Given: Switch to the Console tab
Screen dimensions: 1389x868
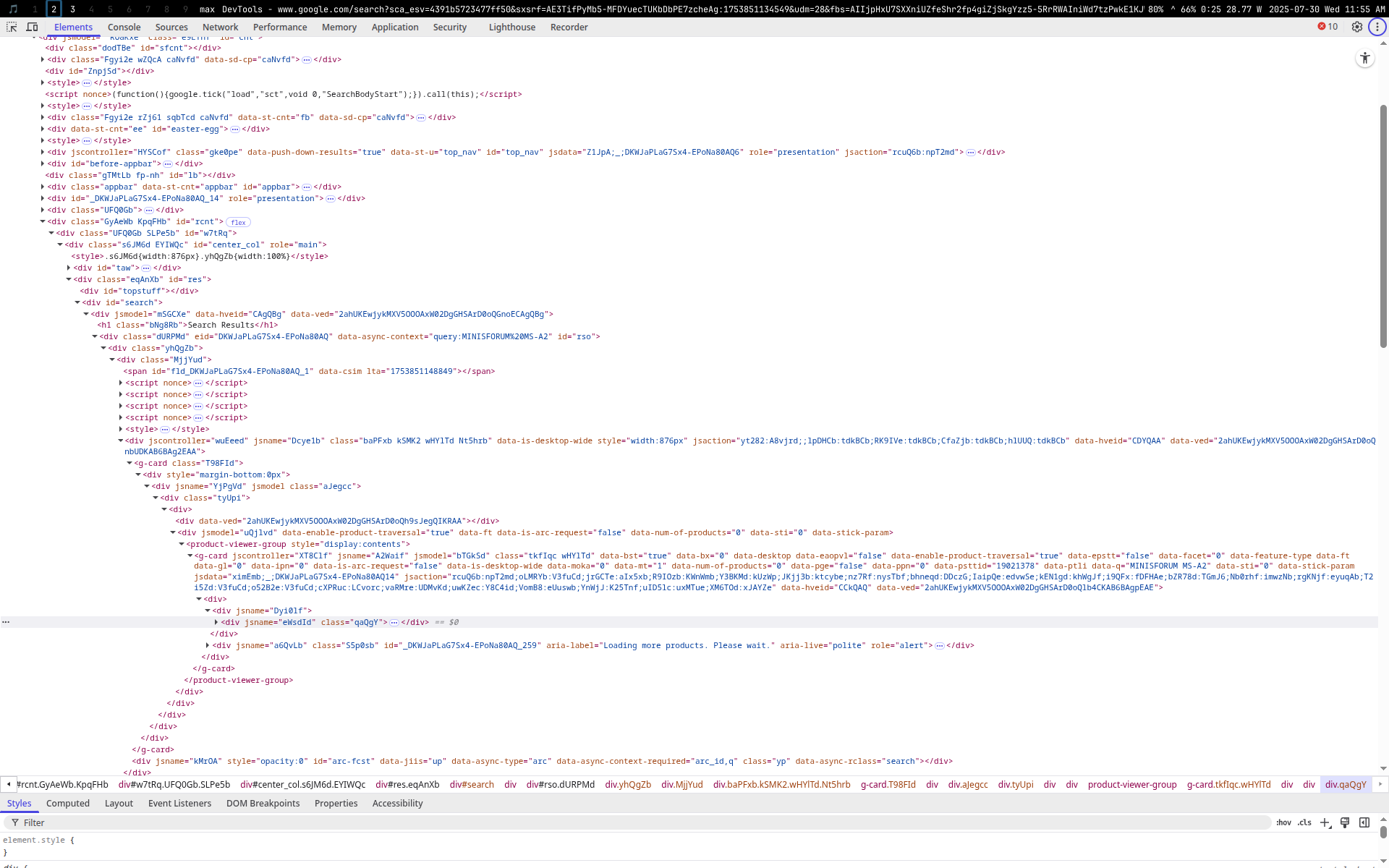Looking at the screenshot, I should [x=124, y=27].
